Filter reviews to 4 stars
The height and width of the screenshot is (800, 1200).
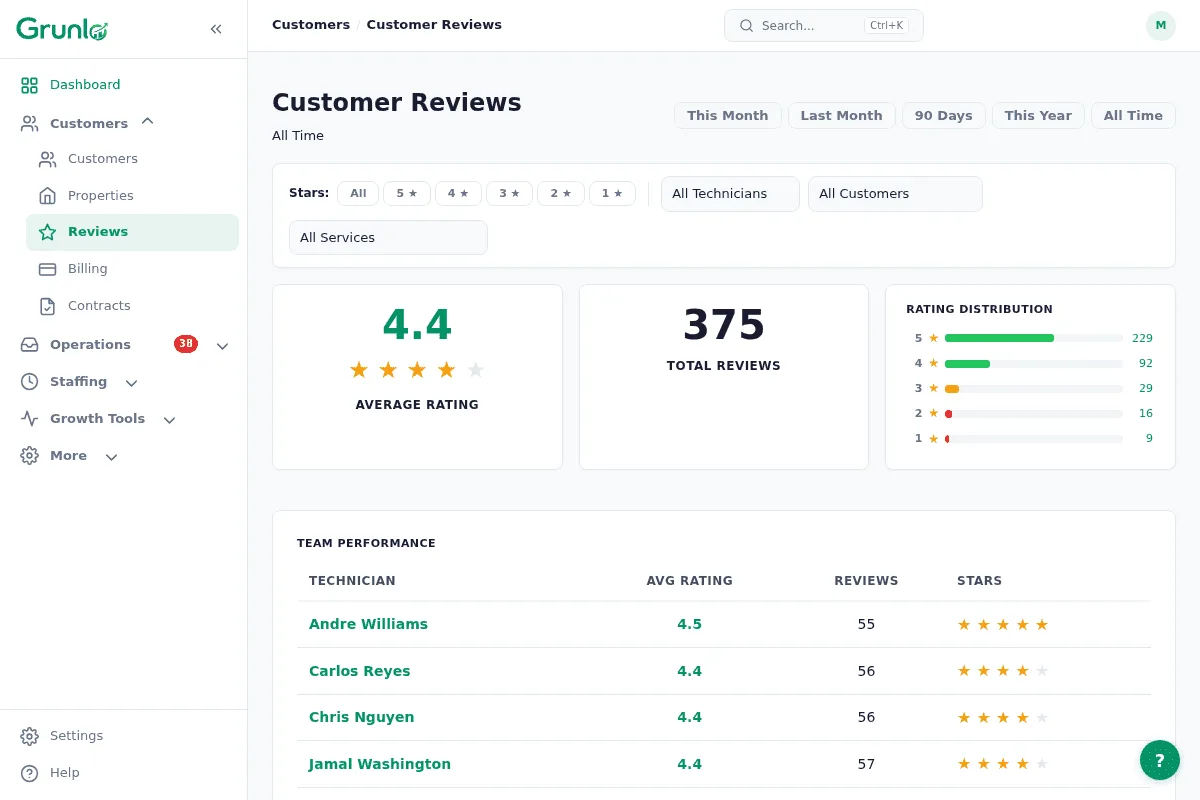tap(458, 194)
